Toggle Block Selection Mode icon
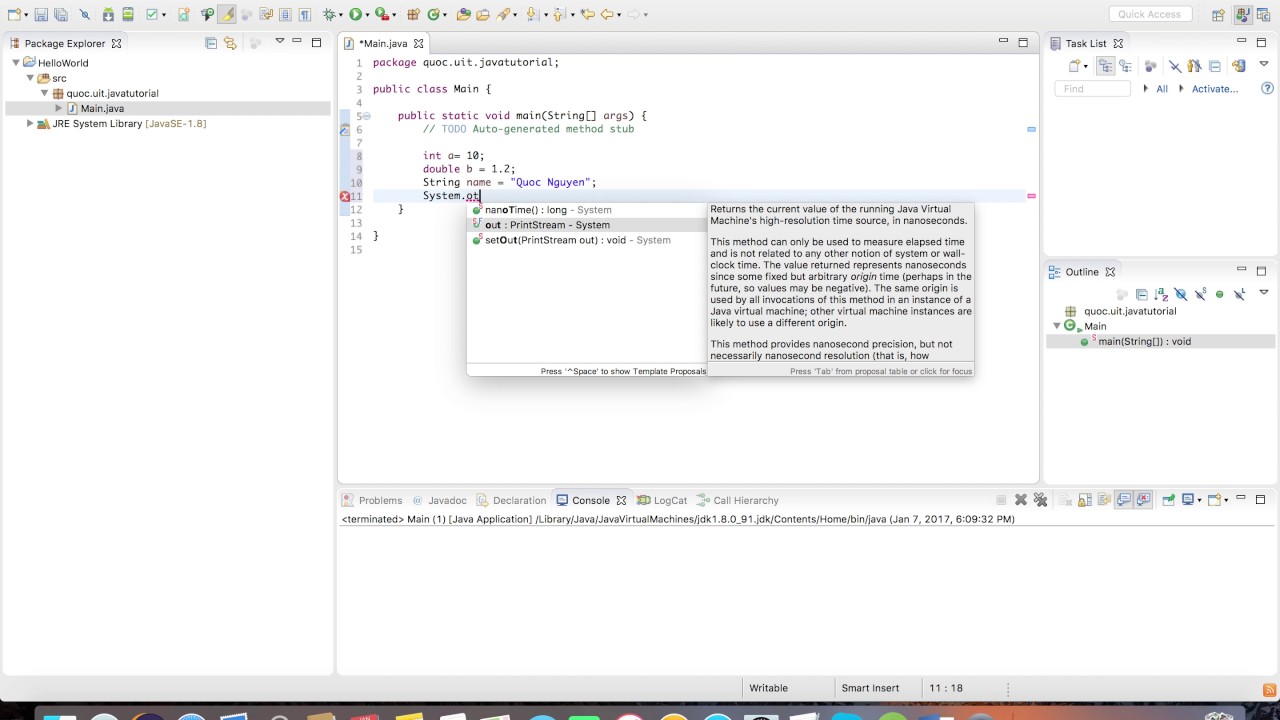Image resolution: width=1280 pixels, height=720 pixels. click(x=285, y=14)
